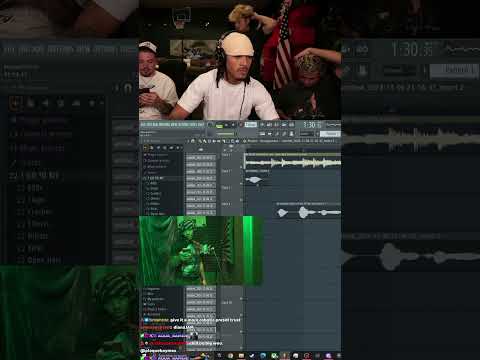Click the fifth view-shortcut icon in lower toolbar
Image resolution: width=480 pixels, height=360 pixels.
[291, 134]
